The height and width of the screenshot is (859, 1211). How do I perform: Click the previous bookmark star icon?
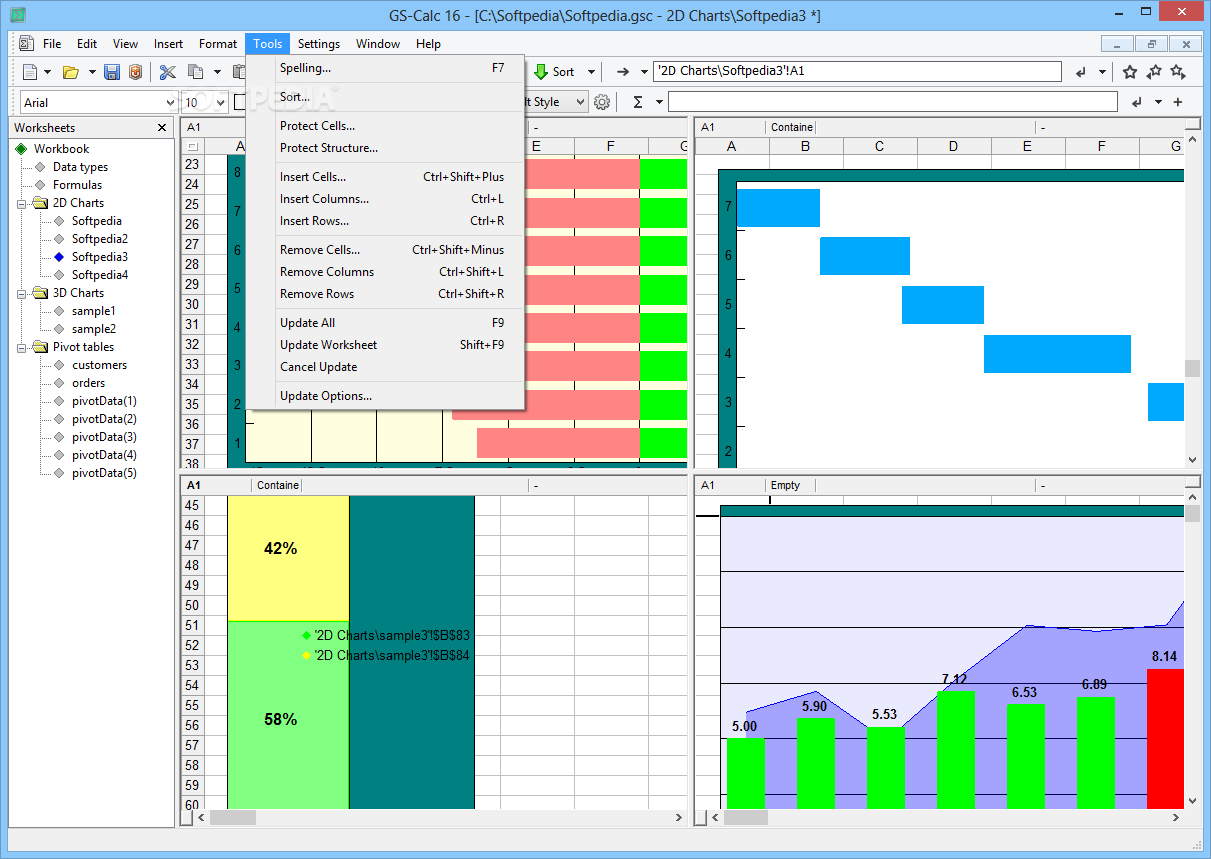(1154, 72)
